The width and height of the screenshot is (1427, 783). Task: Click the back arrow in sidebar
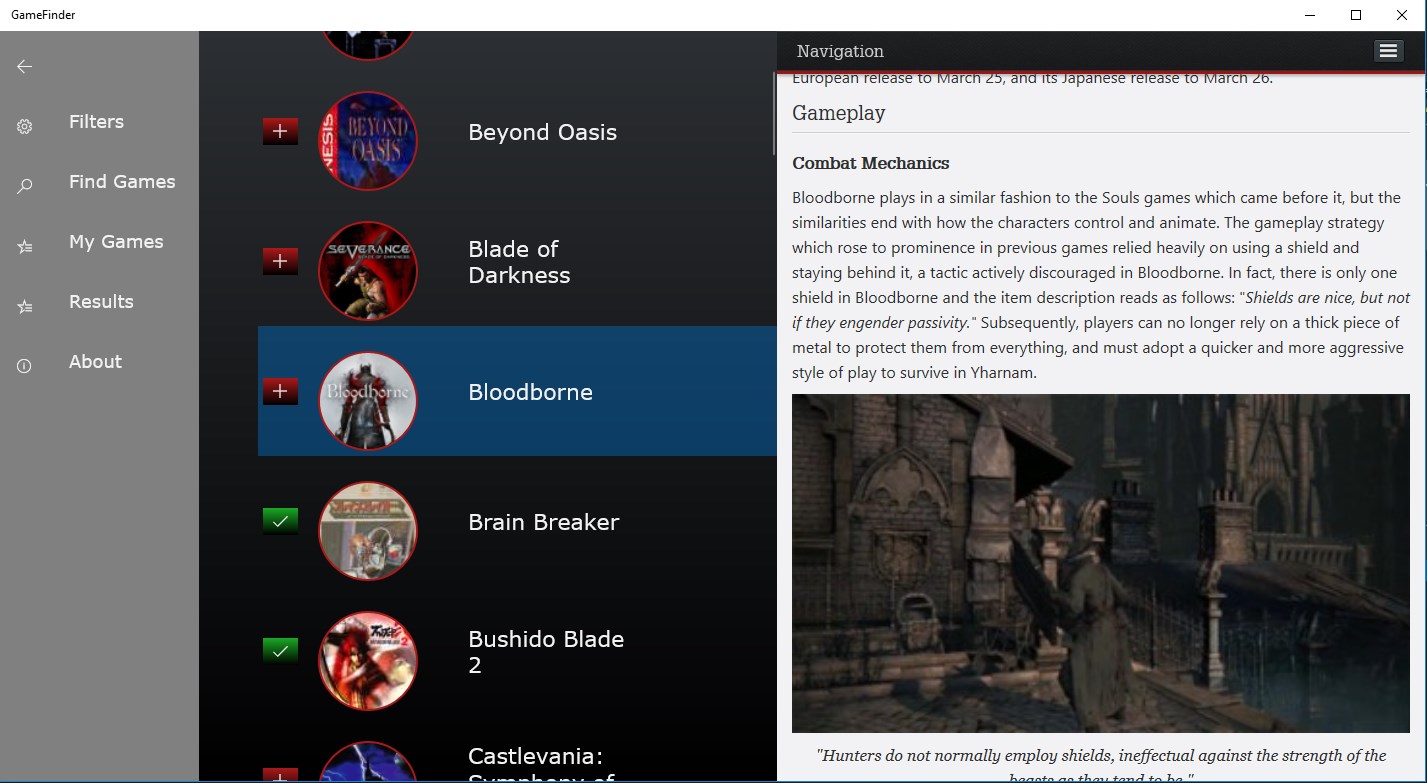pyautogui.click(x=25, y=66)
